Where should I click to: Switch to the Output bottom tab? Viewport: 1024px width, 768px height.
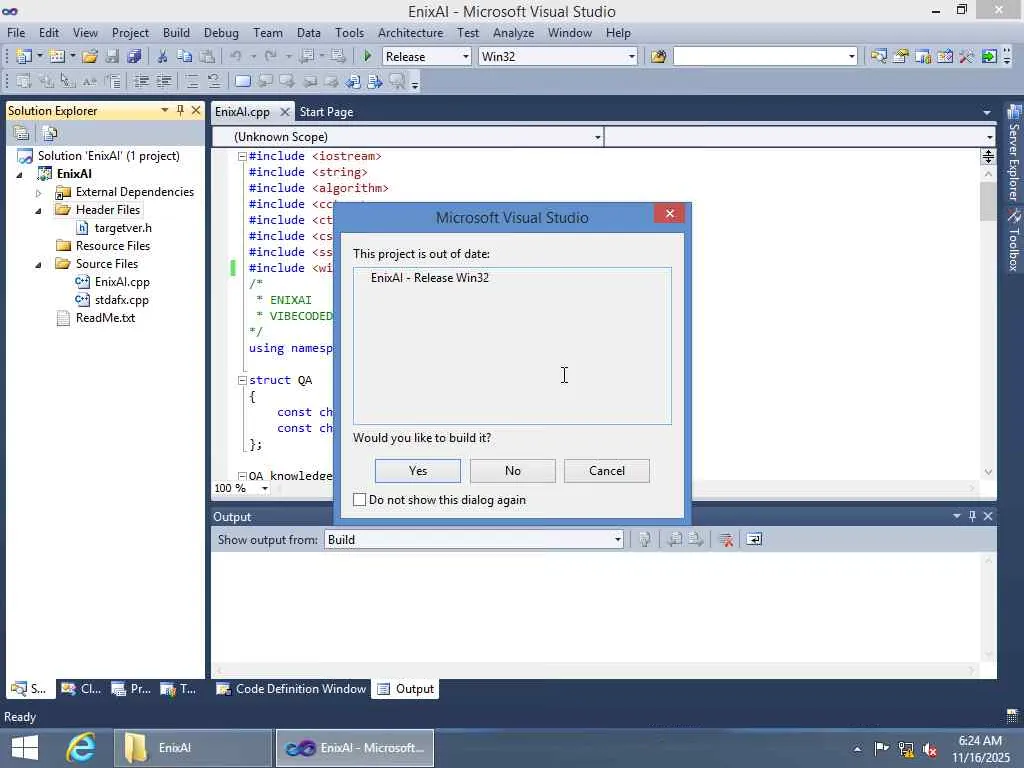tap(406, 689)
